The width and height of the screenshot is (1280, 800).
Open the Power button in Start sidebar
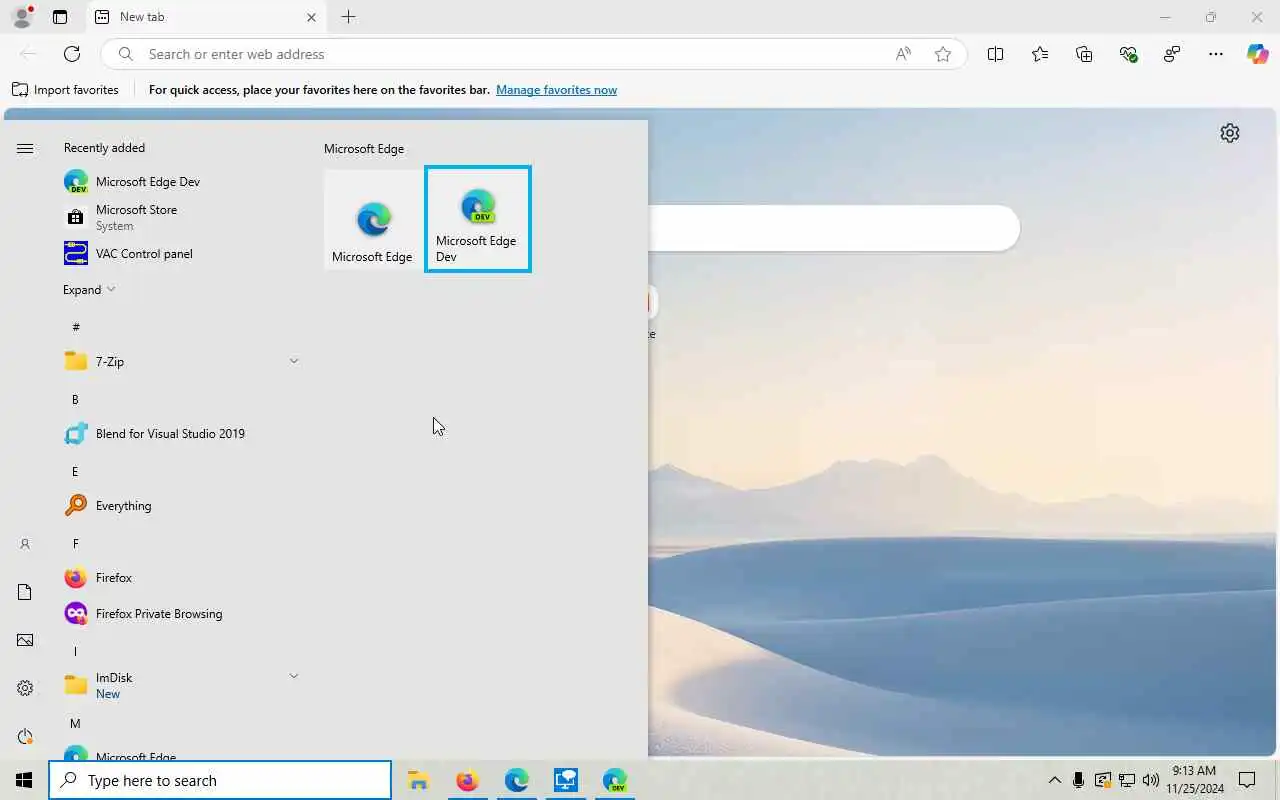click(25, 736)
